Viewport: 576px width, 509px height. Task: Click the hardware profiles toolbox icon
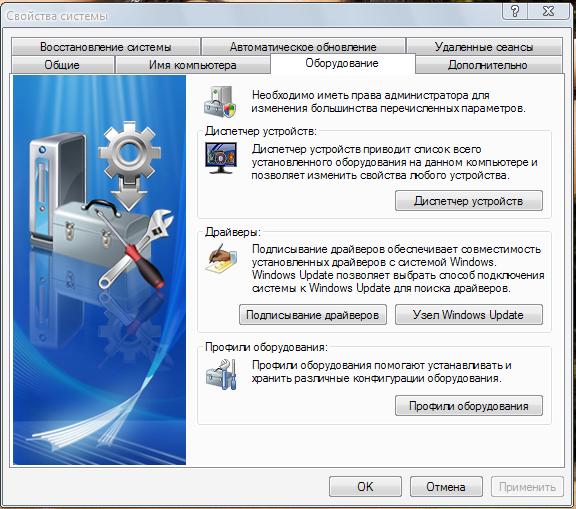click(221, 374)
